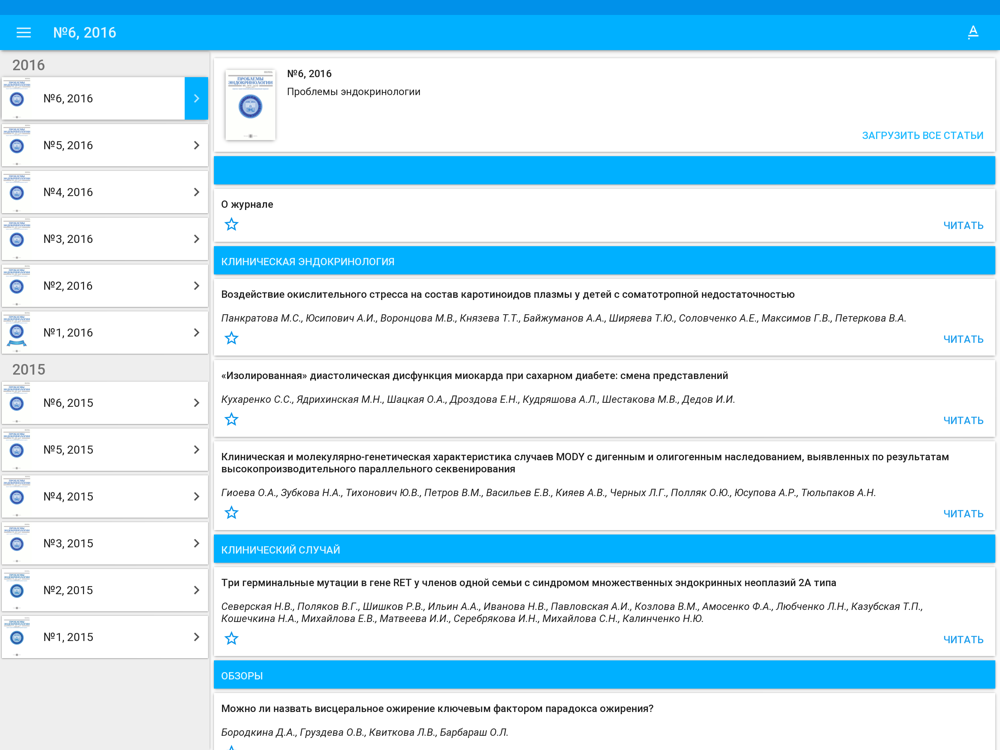Select issue №2, 2015 in sidebar
Image resolution: width=1000 pixels, height=750 pixels.
tap(105, 590)
